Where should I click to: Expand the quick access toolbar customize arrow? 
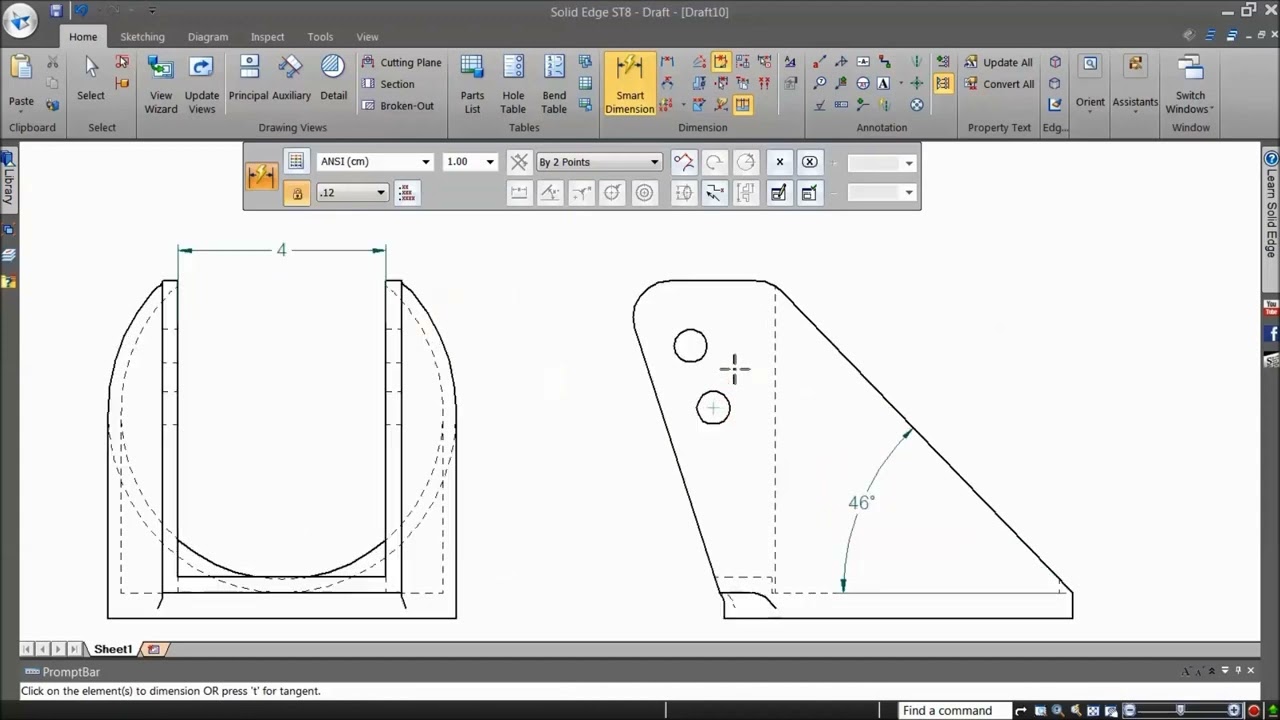152,11
